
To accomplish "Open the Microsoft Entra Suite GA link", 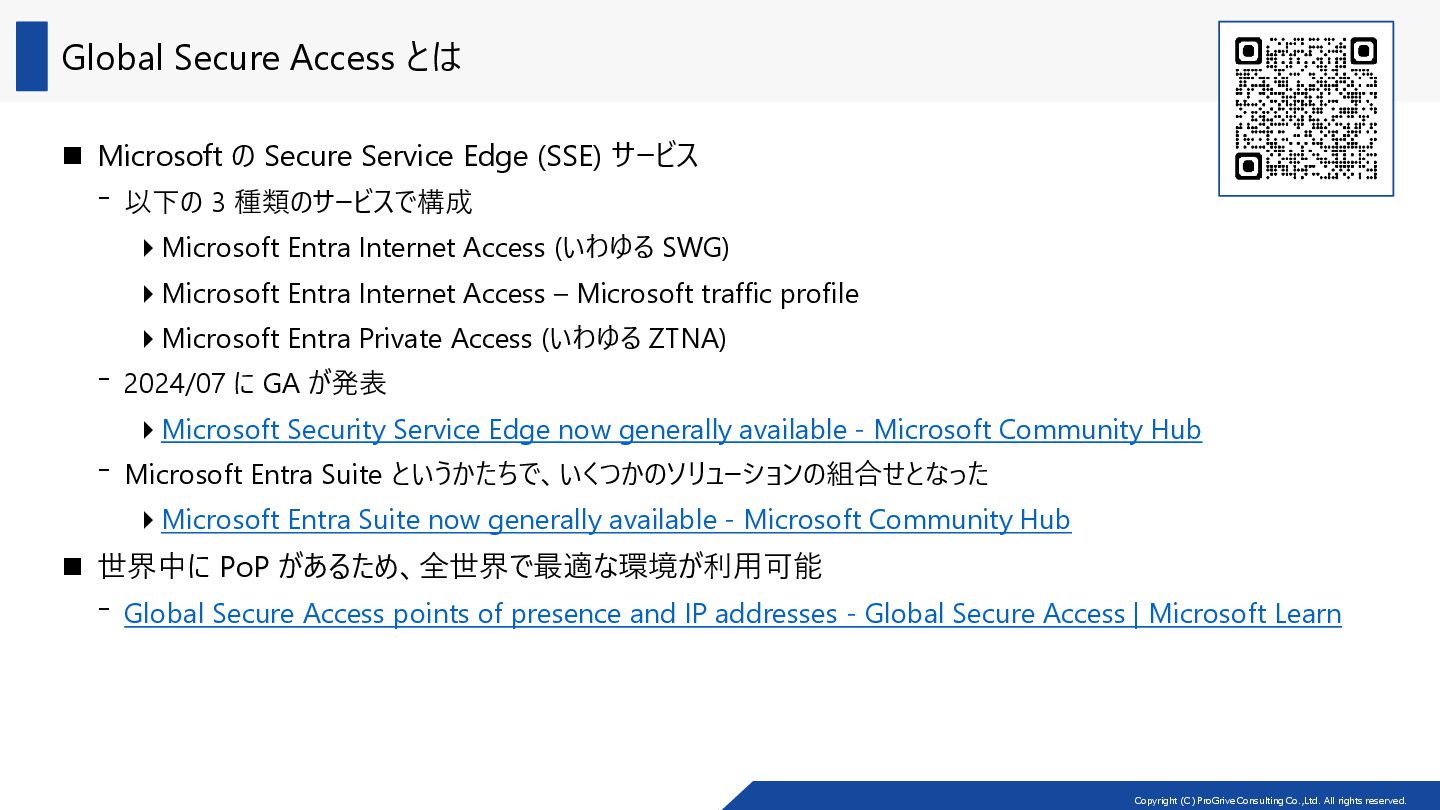I will 615,520.
